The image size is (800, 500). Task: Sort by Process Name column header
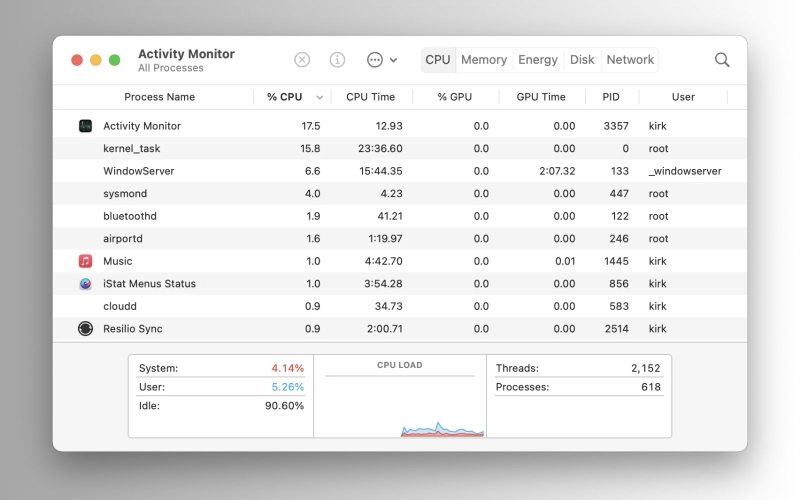click(x=159, y=97)
